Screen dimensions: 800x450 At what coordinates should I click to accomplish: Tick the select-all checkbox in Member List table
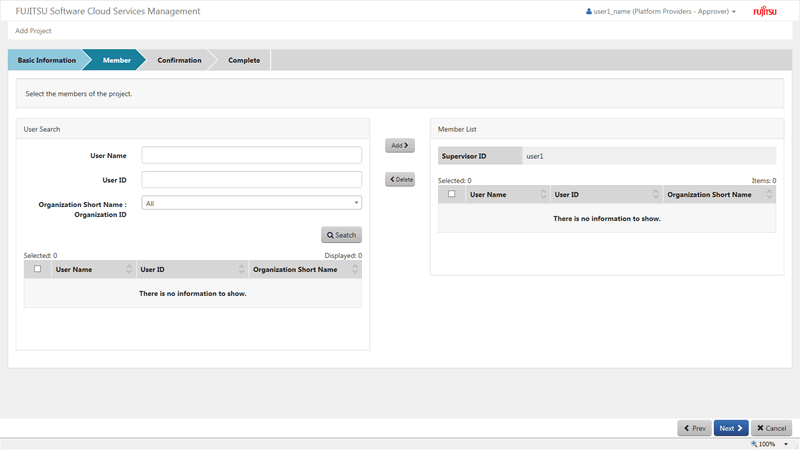pyautogui.click(x=452, y=194)
